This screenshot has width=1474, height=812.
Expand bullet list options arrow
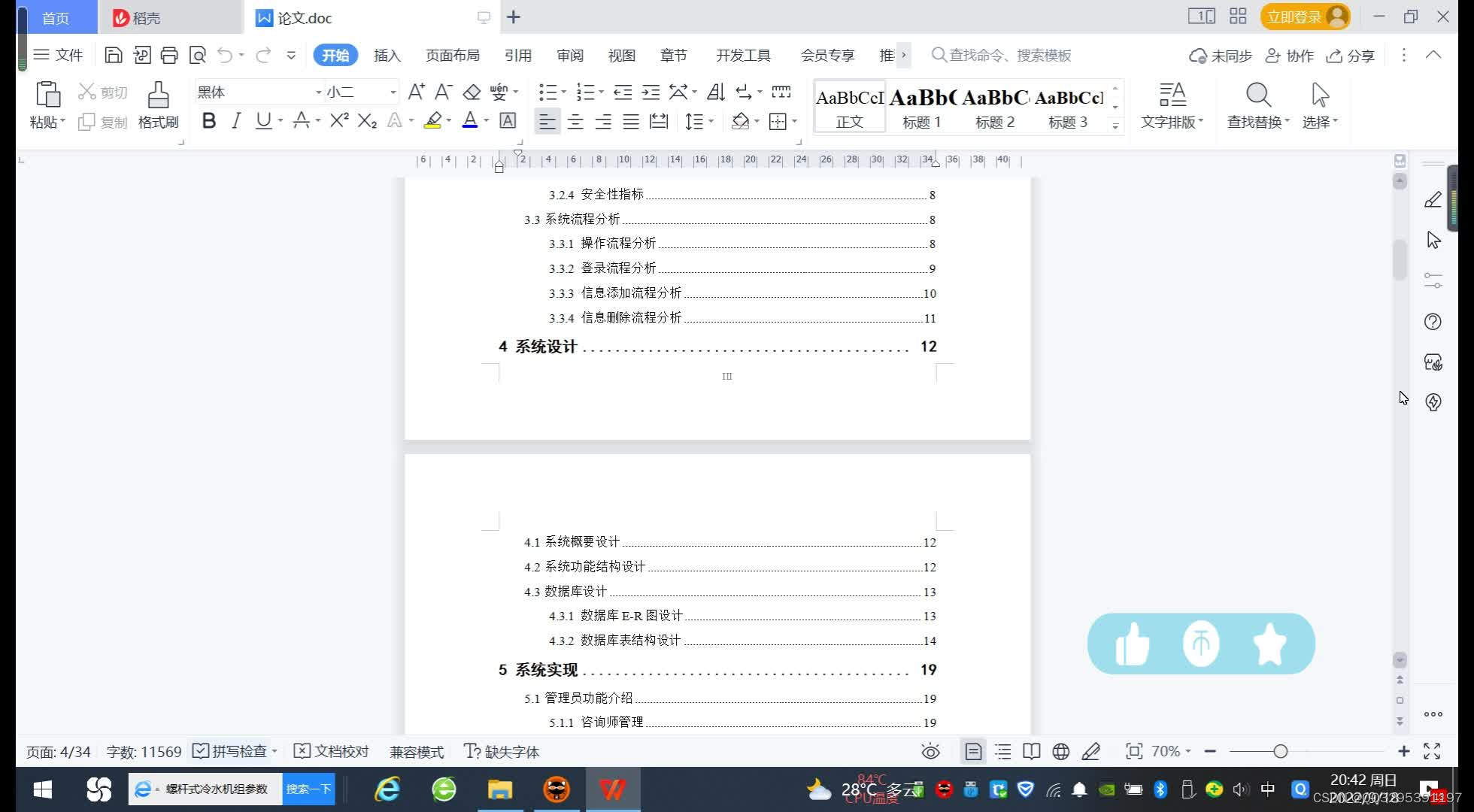click(x=563, y=92)
